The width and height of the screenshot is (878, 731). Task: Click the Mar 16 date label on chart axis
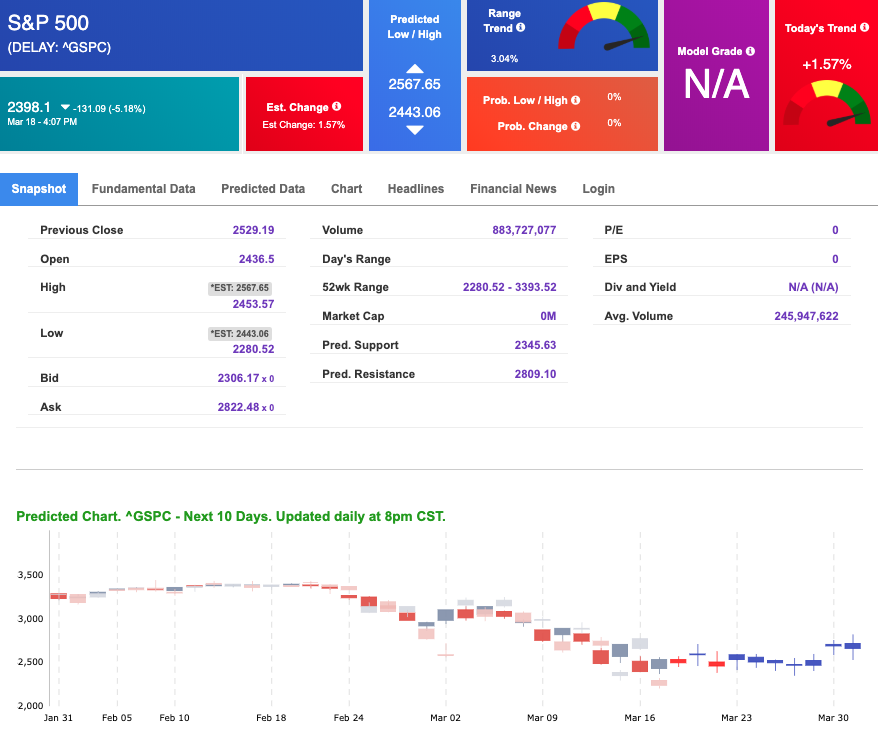639,718
